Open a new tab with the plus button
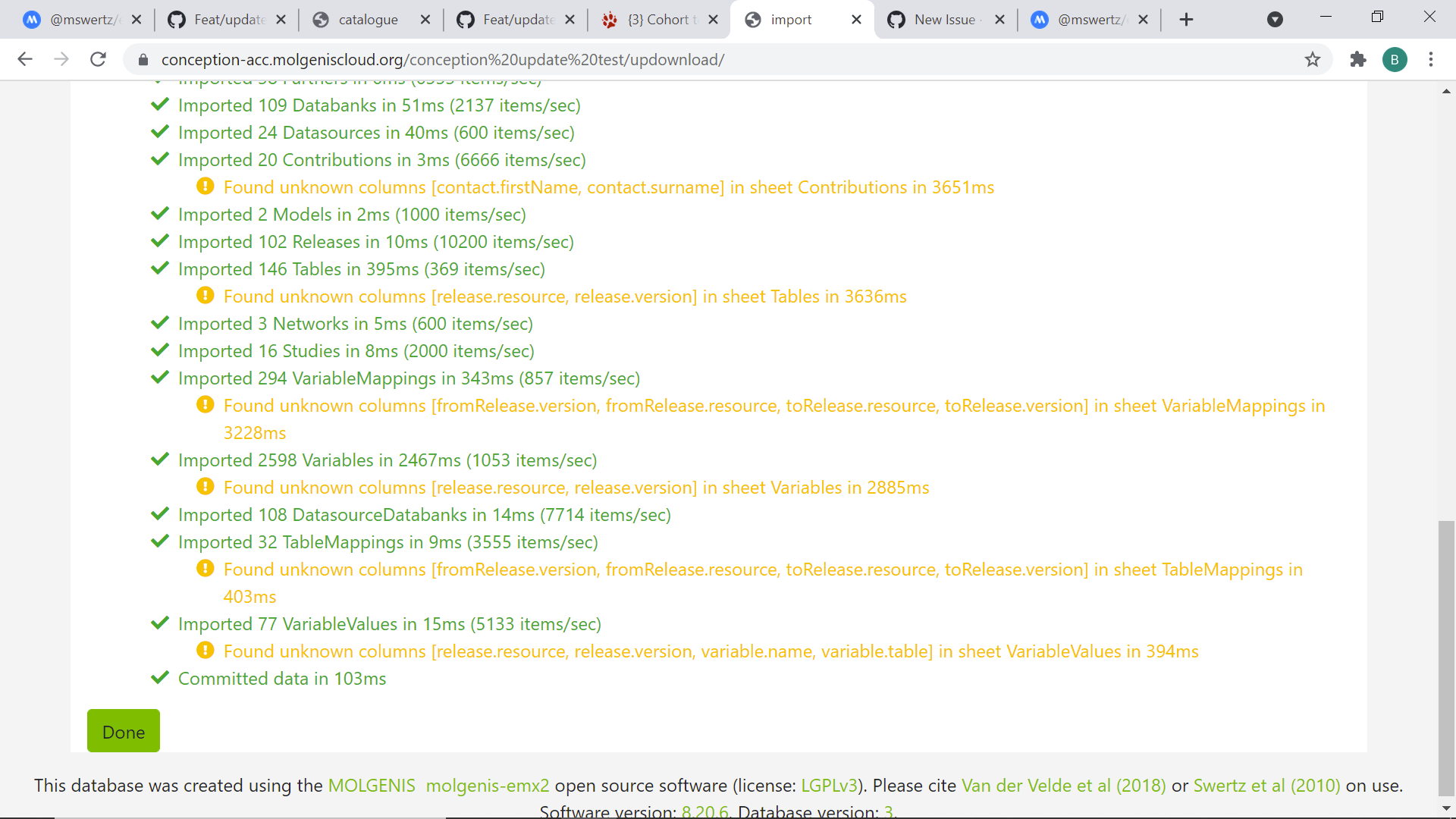Viewport: 1456px width, 819px height. point(1185,19)
